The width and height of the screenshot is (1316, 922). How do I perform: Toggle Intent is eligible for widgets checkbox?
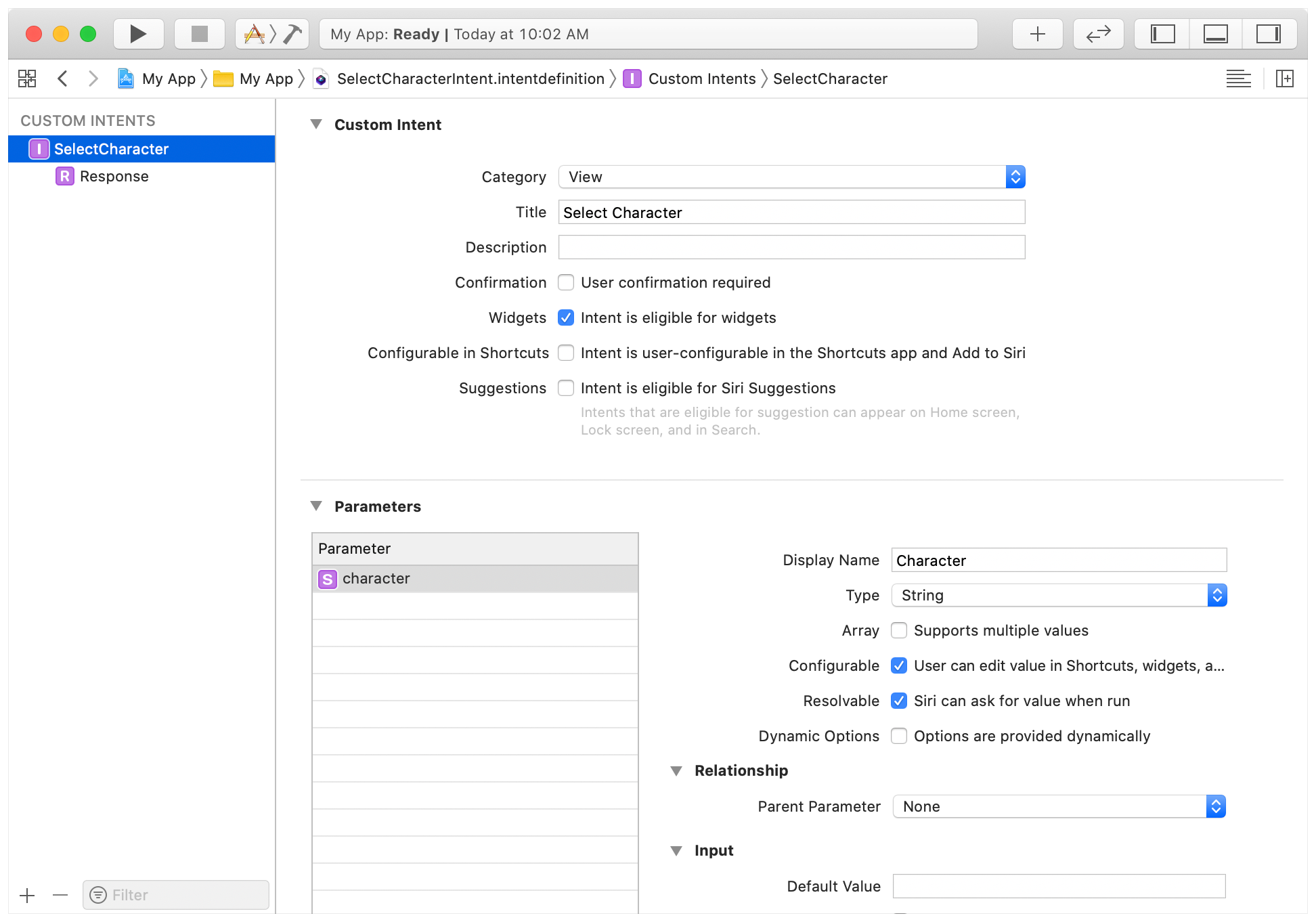point(567,318)
